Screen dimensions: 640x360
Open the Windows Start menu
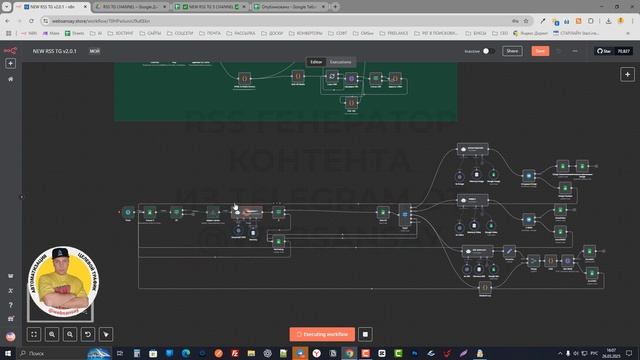8,353
